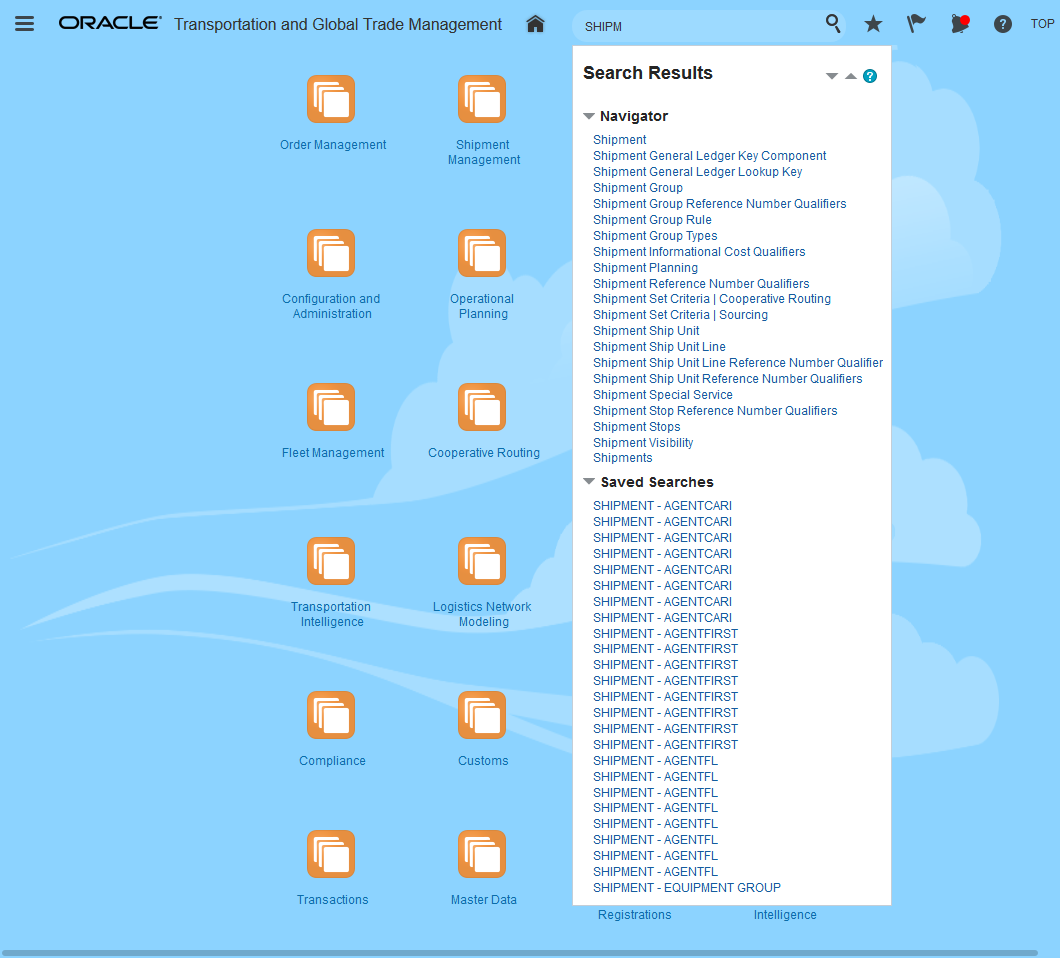Image resolution: width=1060 pixels, height=958 pixels.
Task: Open Shipment Set Criteria Cooperative Routing
Action: point(712,299)
